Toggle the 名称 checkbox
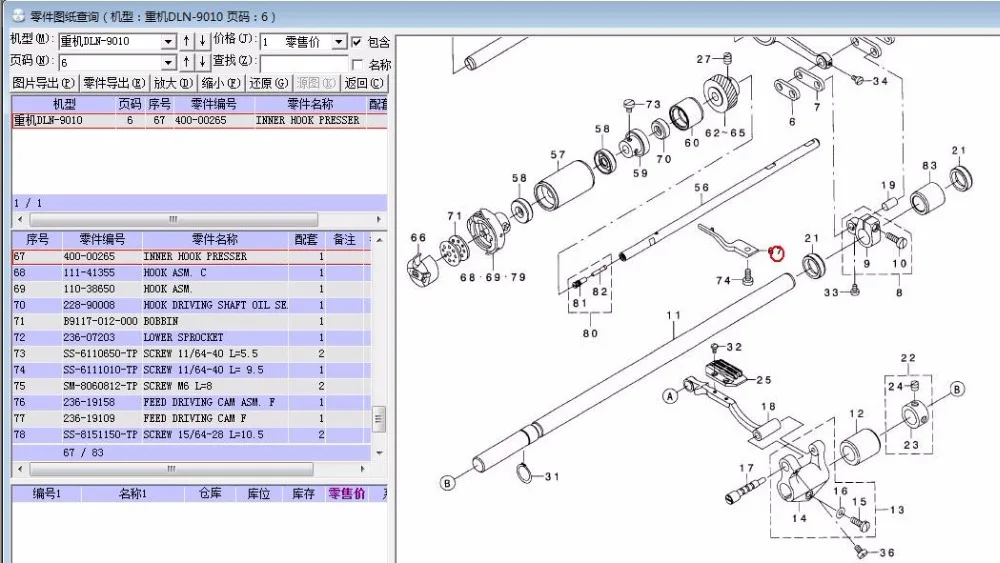 coord(357,64)
